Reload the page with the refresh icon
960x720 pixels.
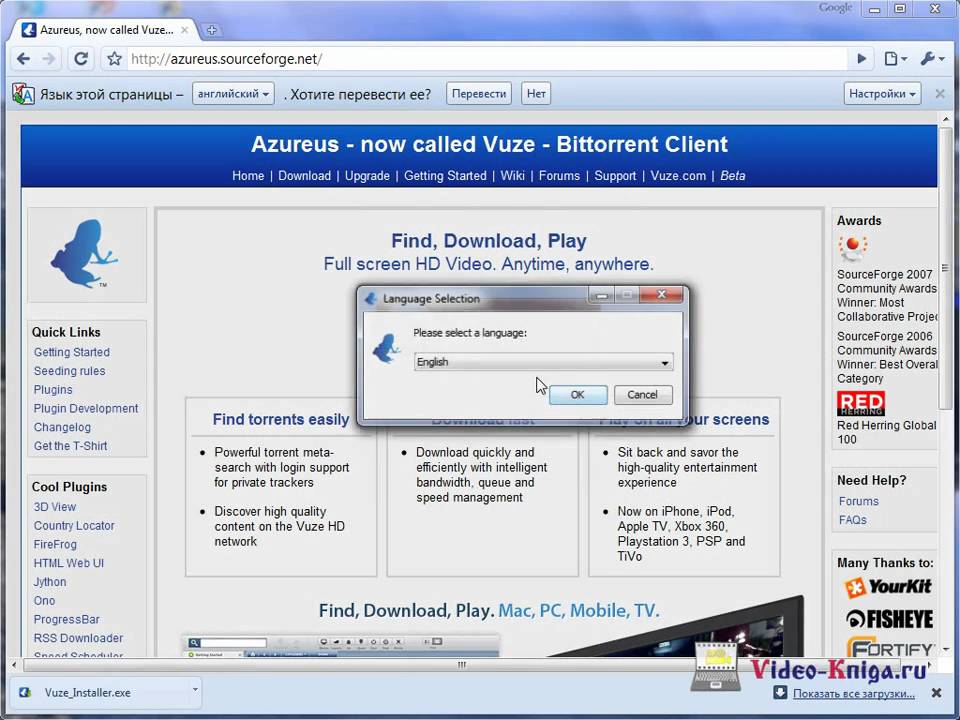(81, 59)
